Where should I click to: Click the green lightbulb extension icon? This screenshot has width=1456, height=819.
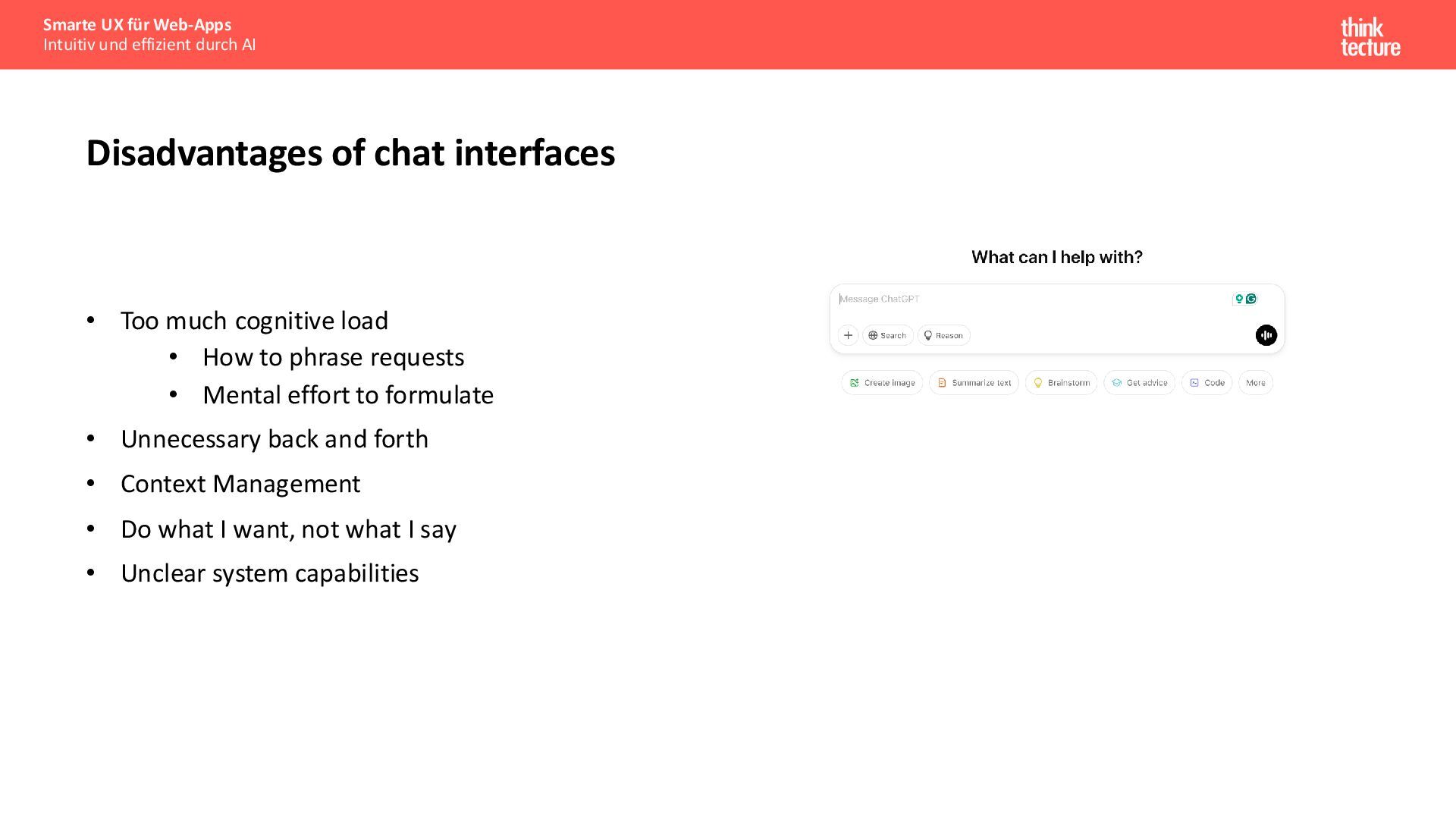click(1239, 299)
